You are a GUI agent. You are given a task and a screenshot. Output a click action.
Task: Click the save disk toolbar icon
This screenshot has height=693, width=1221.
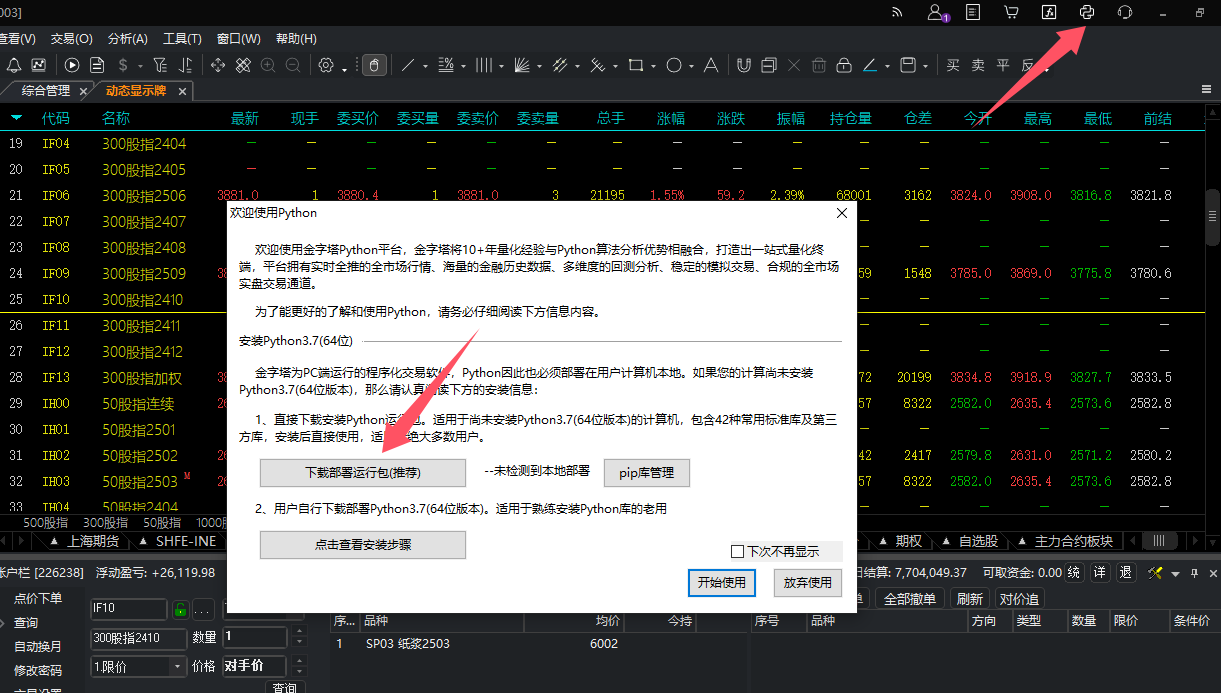click(908, 65)
